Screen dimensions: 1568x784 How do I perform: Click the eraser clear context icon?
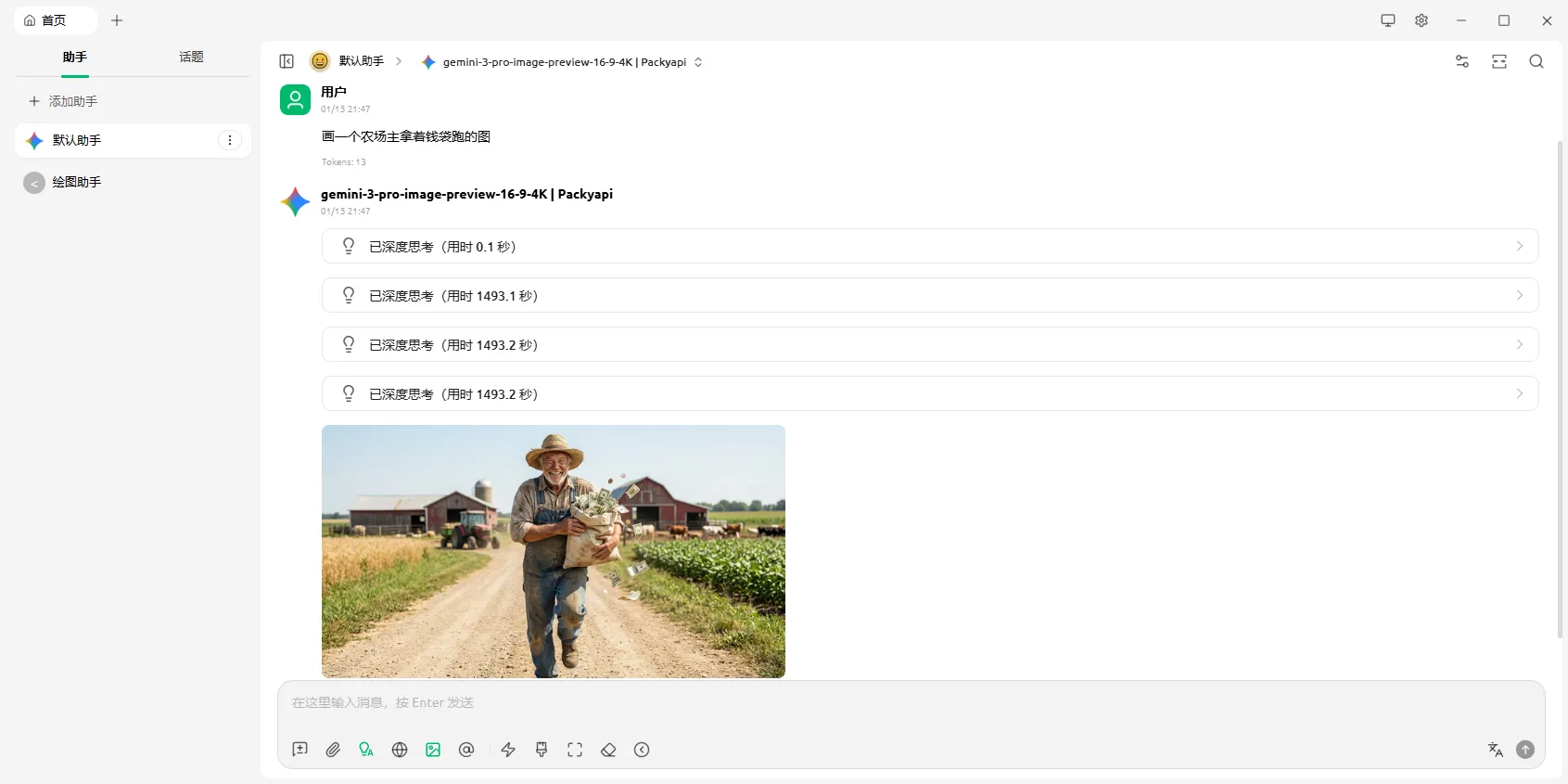point(608,750)
